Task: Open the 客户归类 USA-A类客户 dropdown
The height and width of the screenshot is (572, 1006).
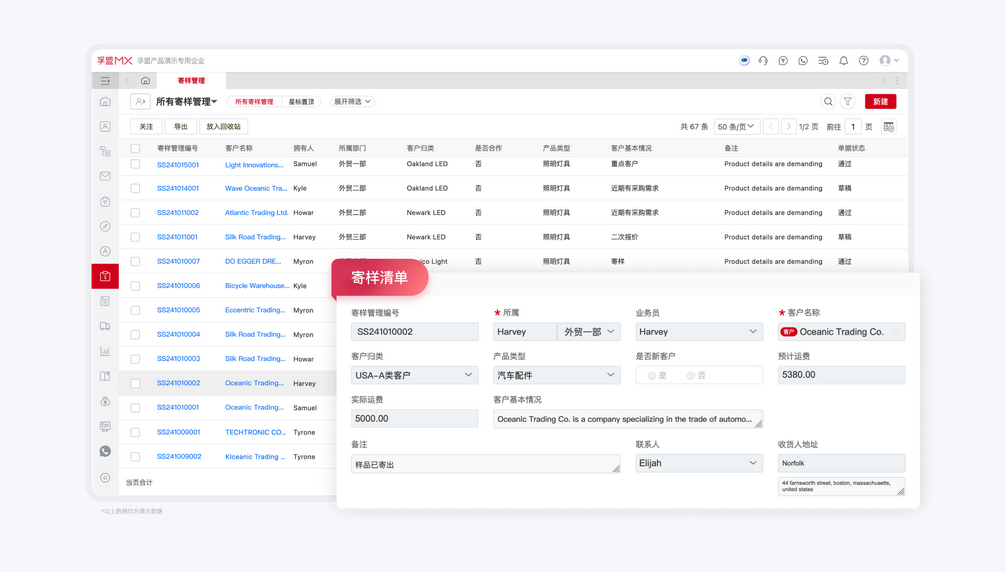Action: [x=414, y=375]
